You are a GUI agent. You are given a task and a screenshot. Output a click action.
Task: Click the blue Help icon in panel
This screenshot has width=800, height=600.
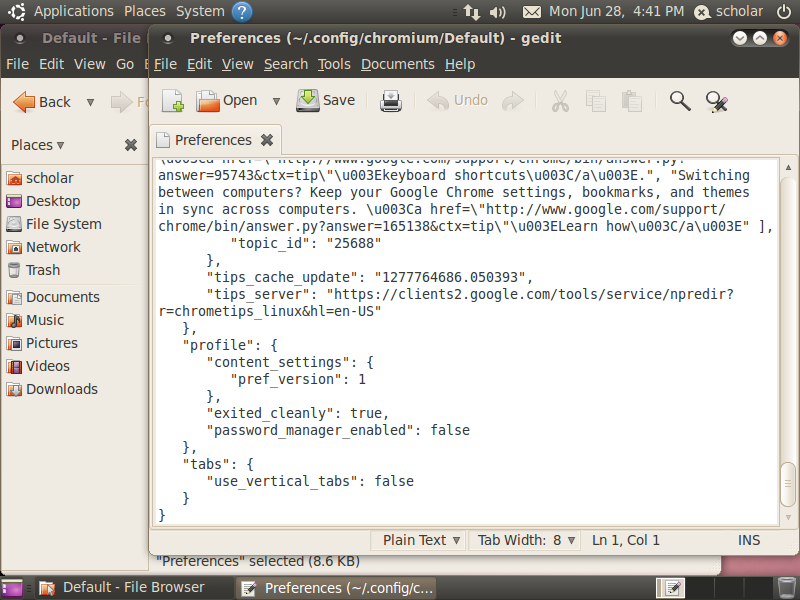pos(242,12)
